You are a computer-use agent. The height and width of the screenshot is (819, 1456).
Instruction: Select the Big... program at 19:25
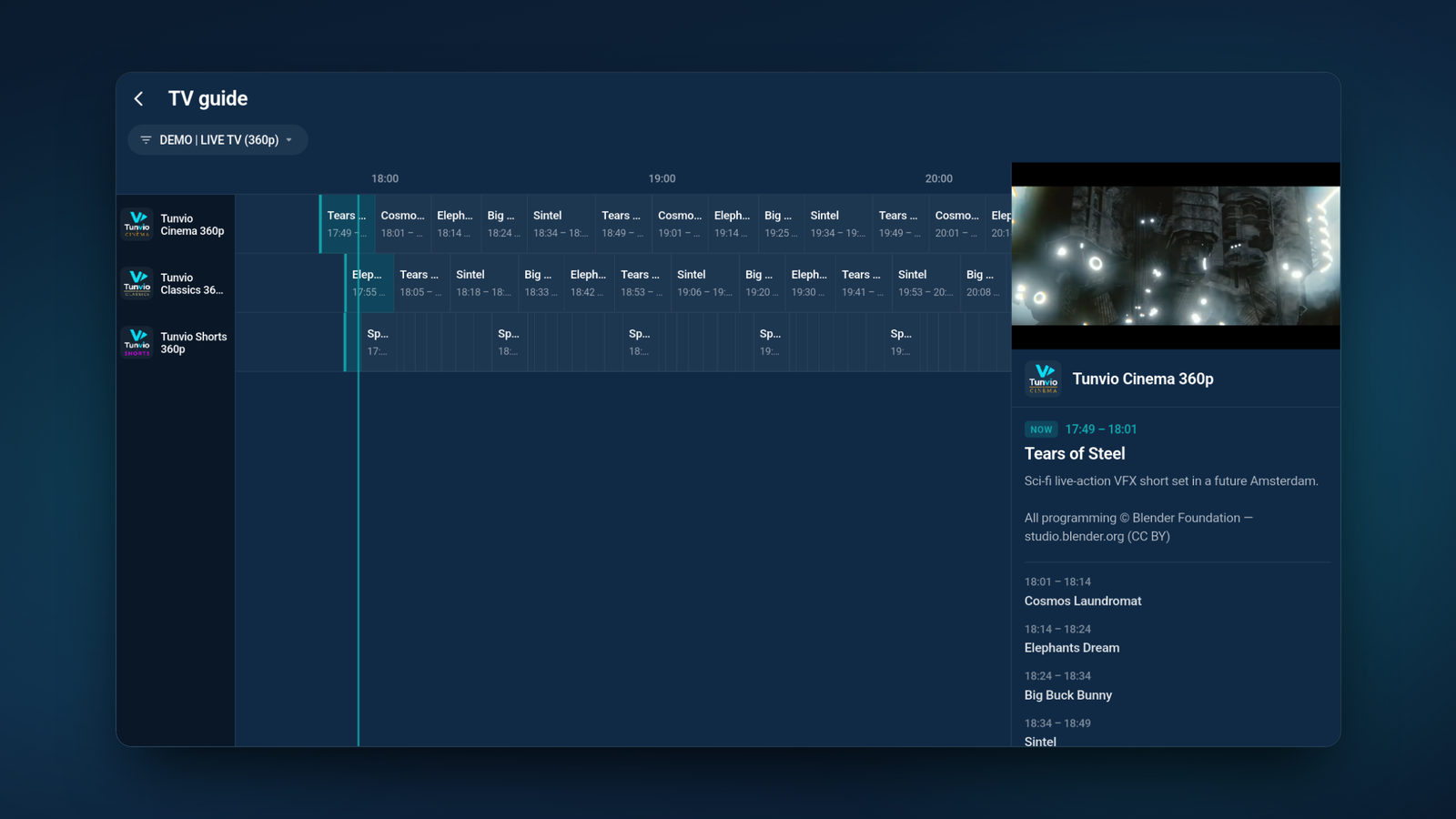(x=781, y=224)
